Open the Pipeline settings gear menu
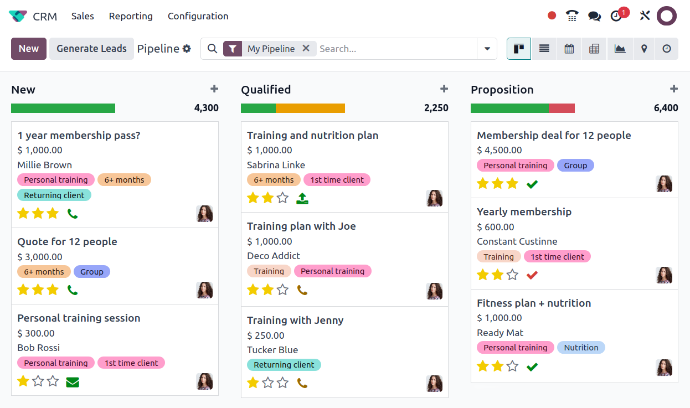This screenshot has height=408, width=690. pyautogui.click(x=186, y=48)
